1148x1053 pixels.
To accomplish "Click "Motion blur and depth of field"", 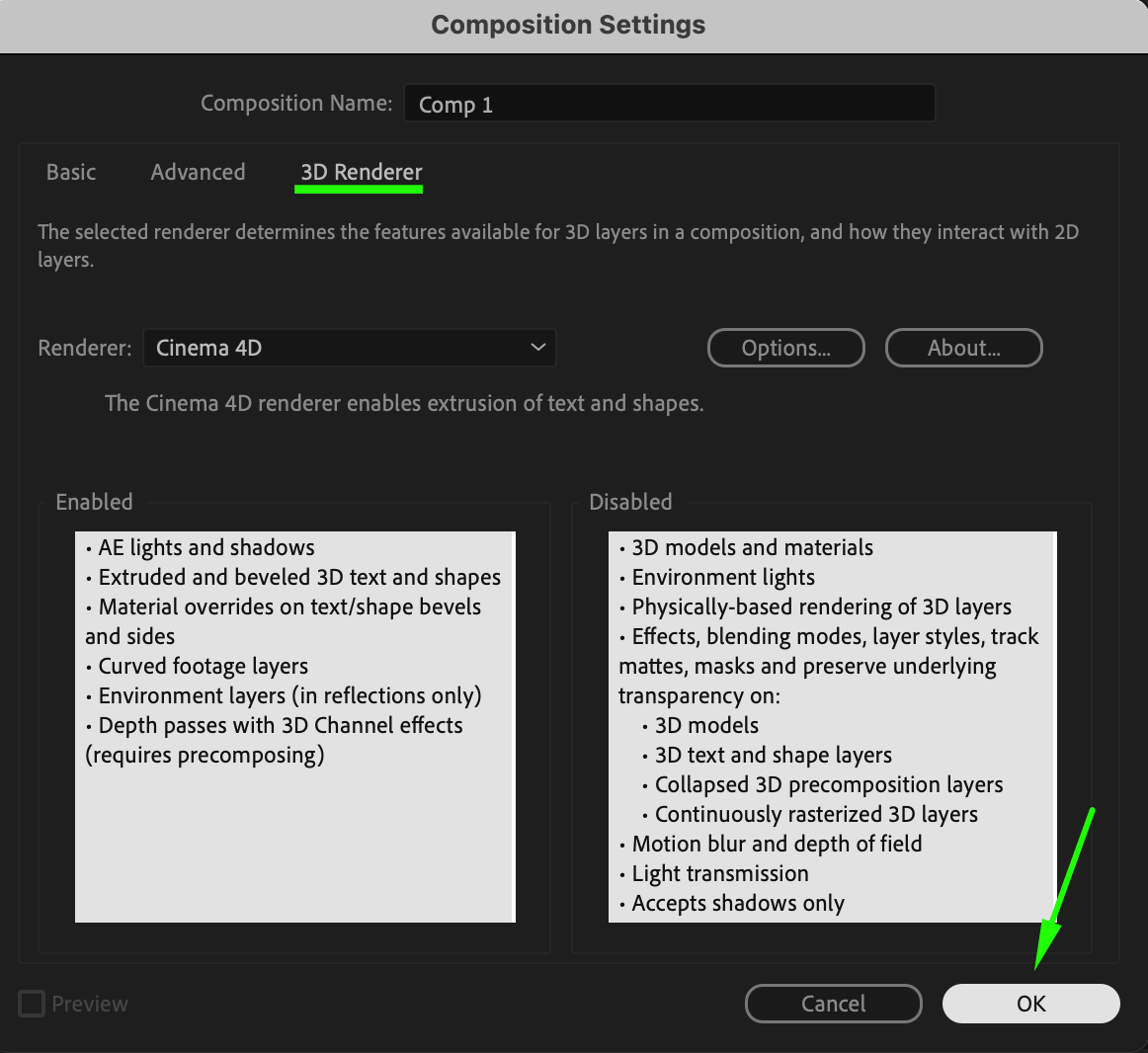I will click(x=777, y=845).
